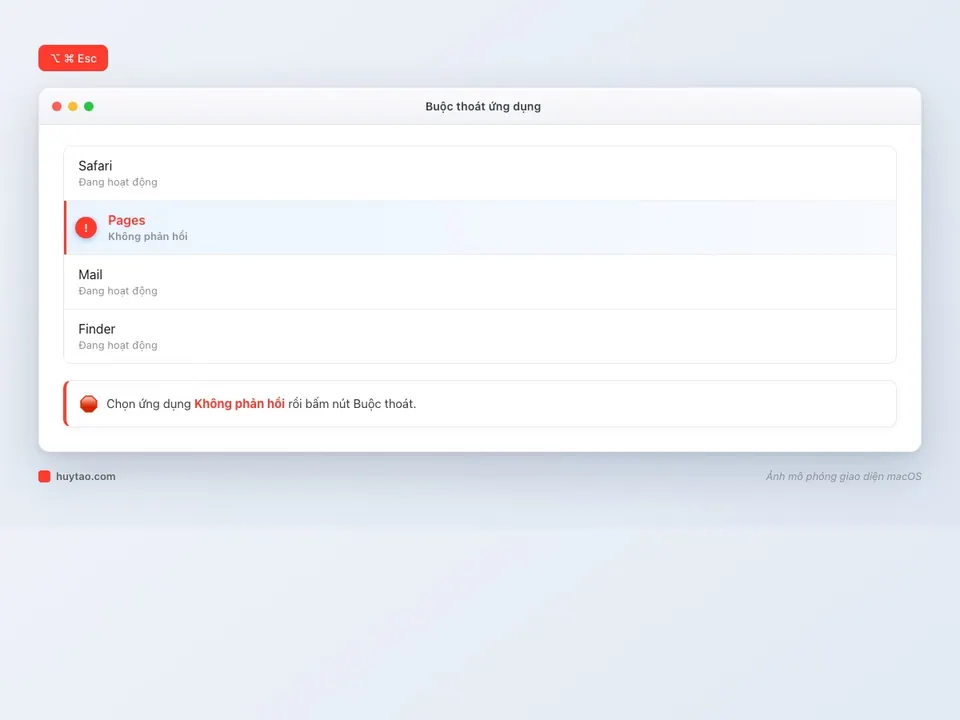
Task: Click "Không phản hồi" status under Pages
Action: [148, 236]
